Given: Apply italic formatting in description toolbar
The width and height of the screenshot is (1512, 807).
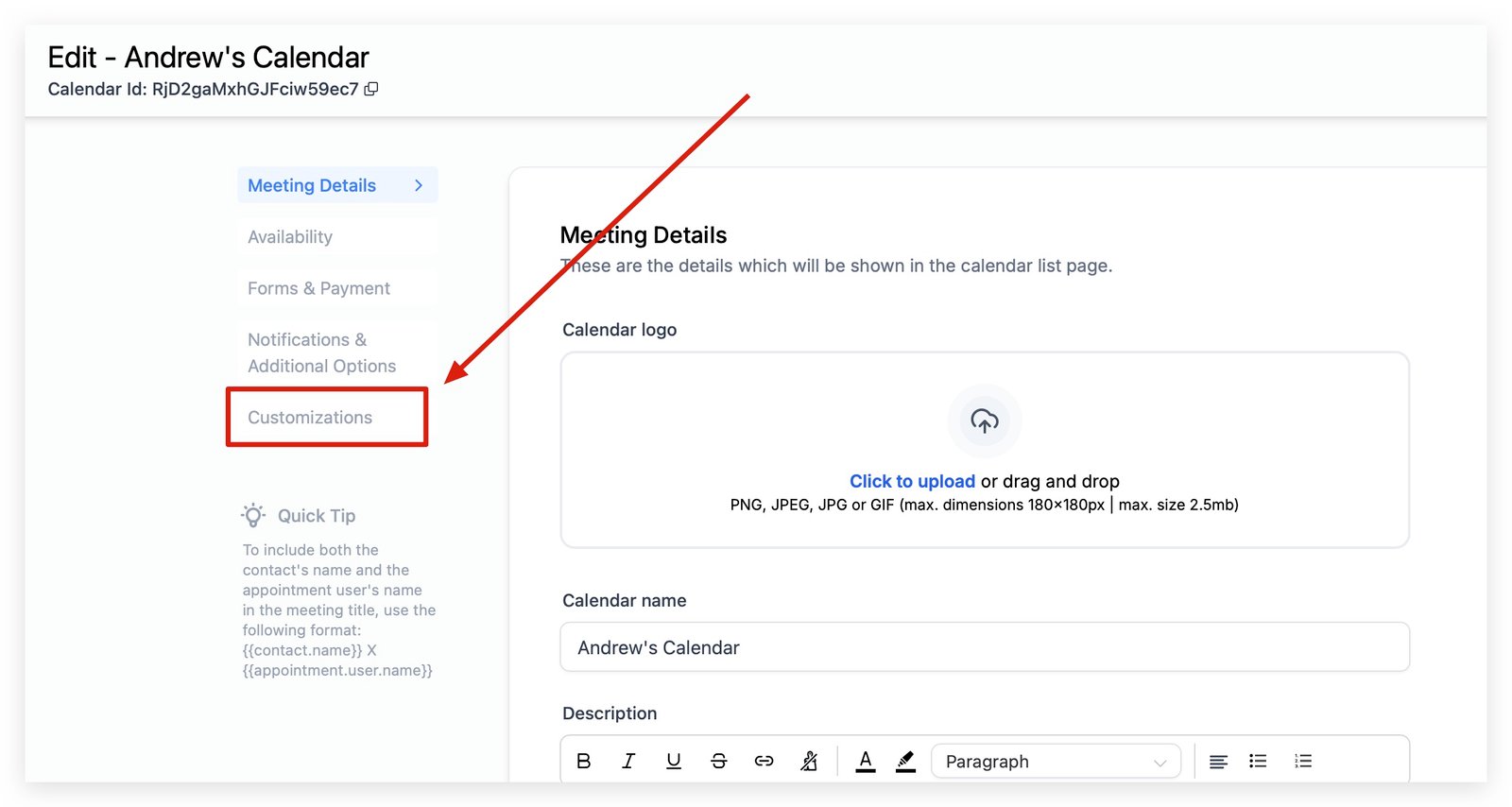Looking at the screenshot, I should [628, 762].
